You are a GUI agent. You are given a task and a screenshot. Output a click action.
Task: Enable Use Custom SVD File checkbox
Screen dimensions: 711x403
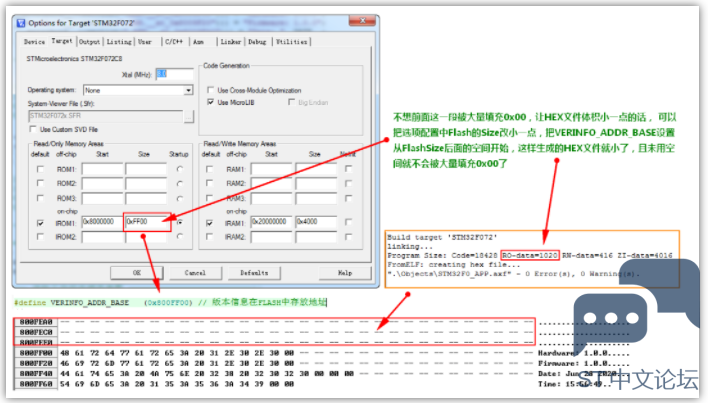[33, 129]
